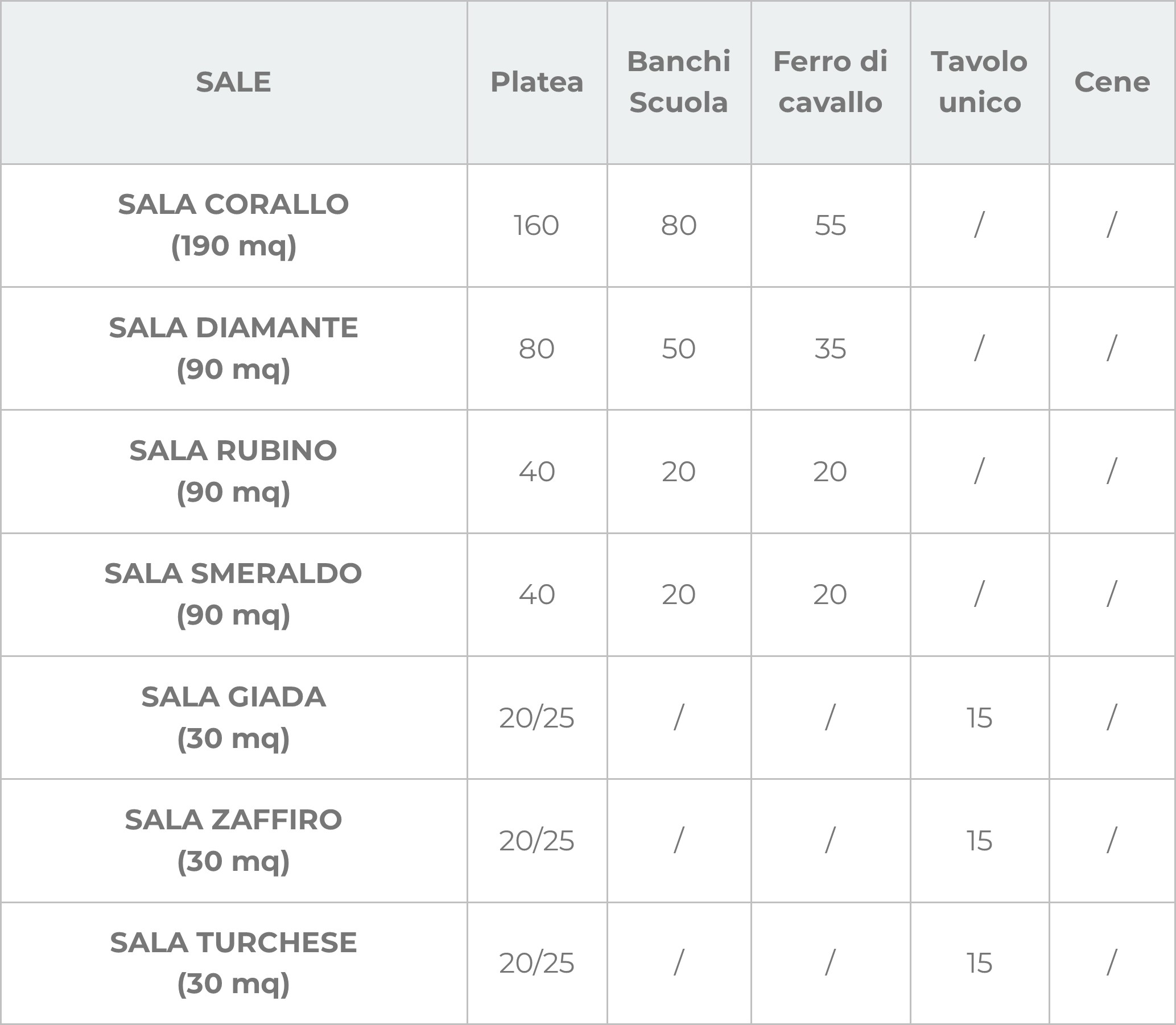1176x1025 pixels.
Task: Click Sala Rubino's Platea value 40
Action: [x=537, y=472]
